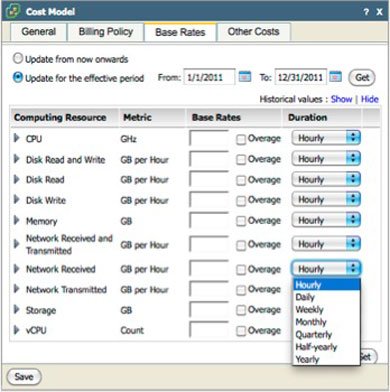The image size is (390, 392).
Task: Click Memory base rate input field
Action: (209, 220)
